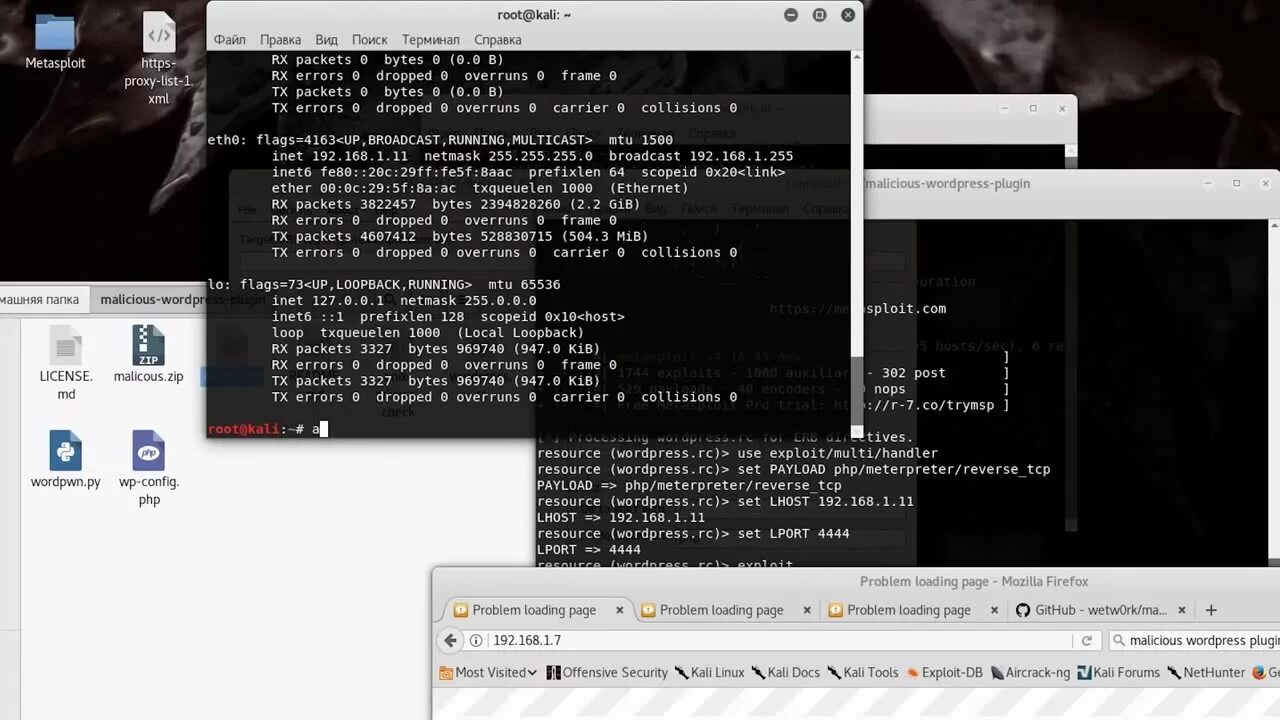This screenshot has height=720, width=1280.
Task: Open Терминал menu in terminal
Action: (430, 40)
